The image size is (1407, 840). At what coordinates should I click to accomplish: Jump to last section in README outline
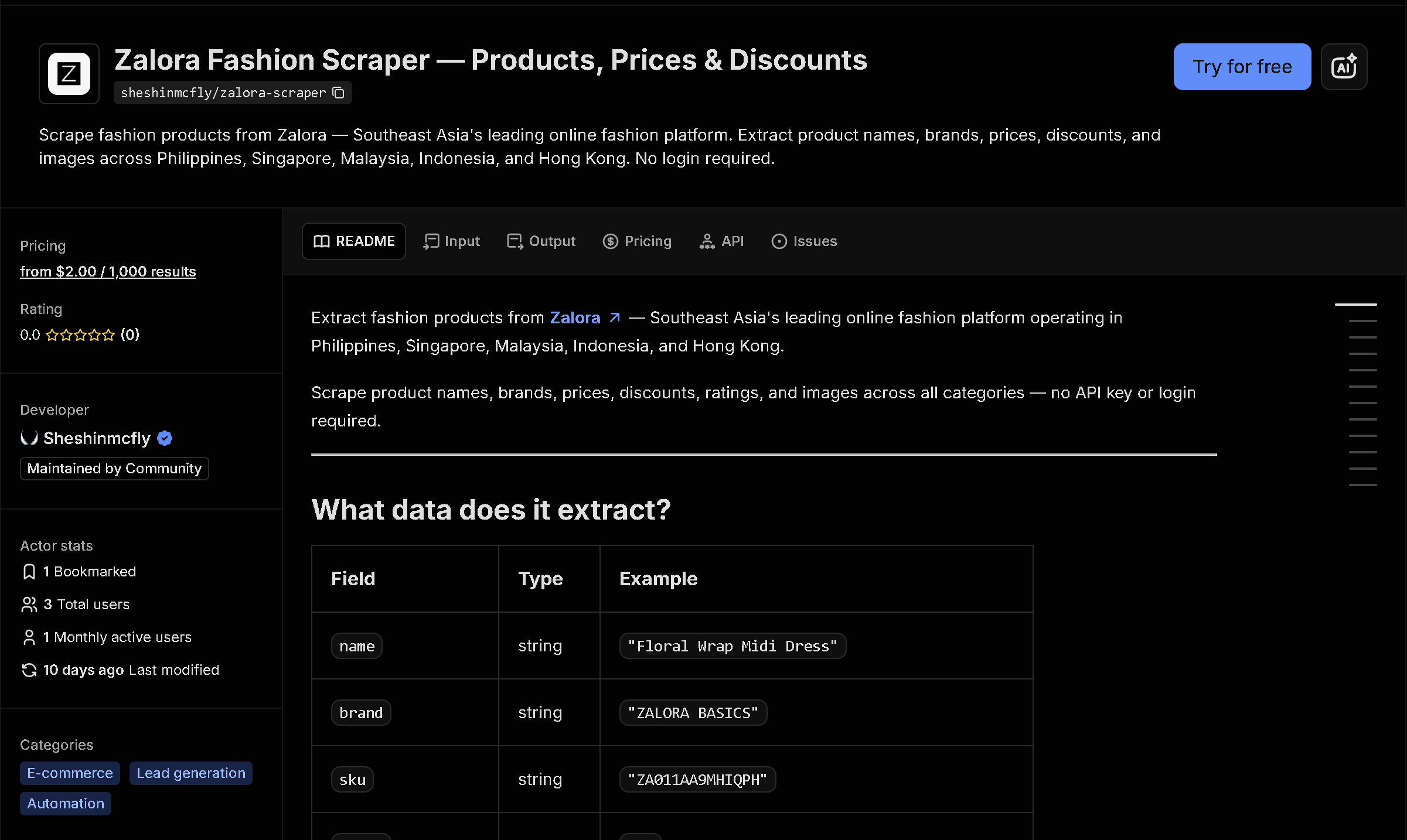(x=1362, y=485)
